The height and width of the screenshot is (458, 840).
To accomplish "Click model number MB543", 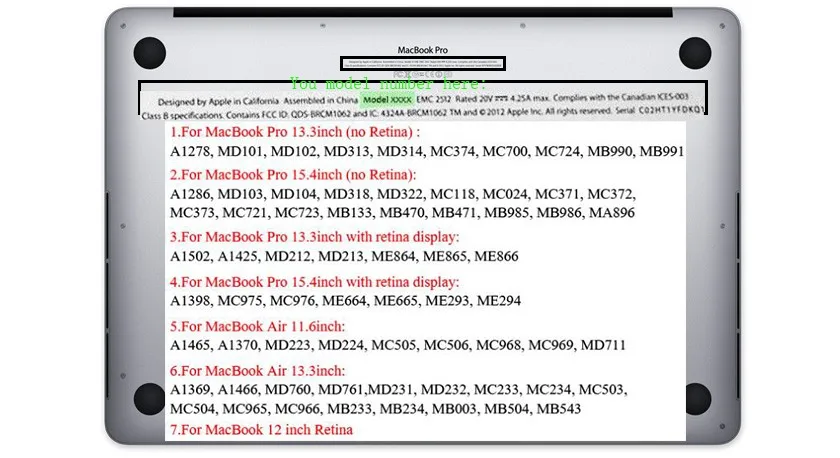I will [559, 409].
